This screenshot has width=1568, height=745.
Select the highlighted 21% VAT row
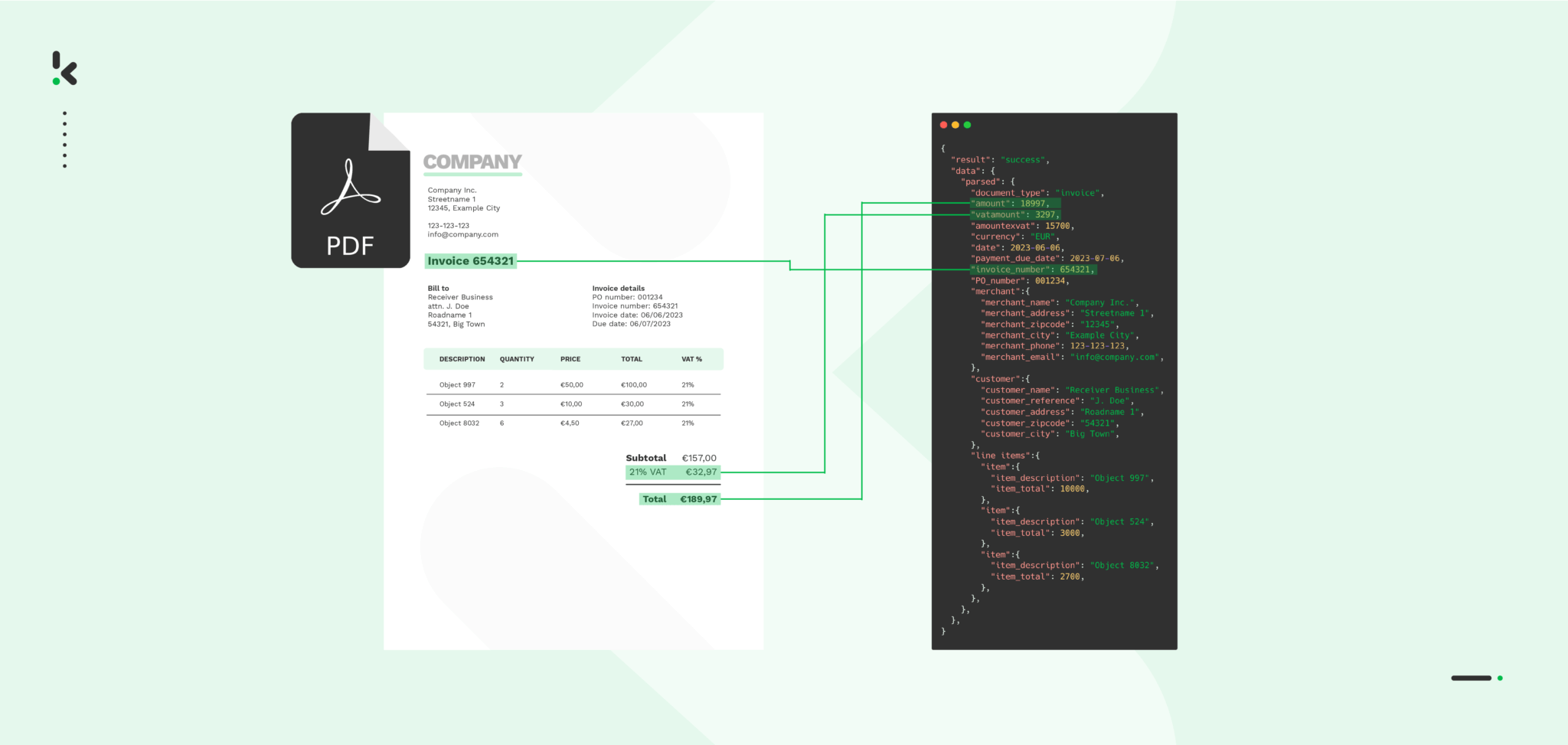coord(672,472)
